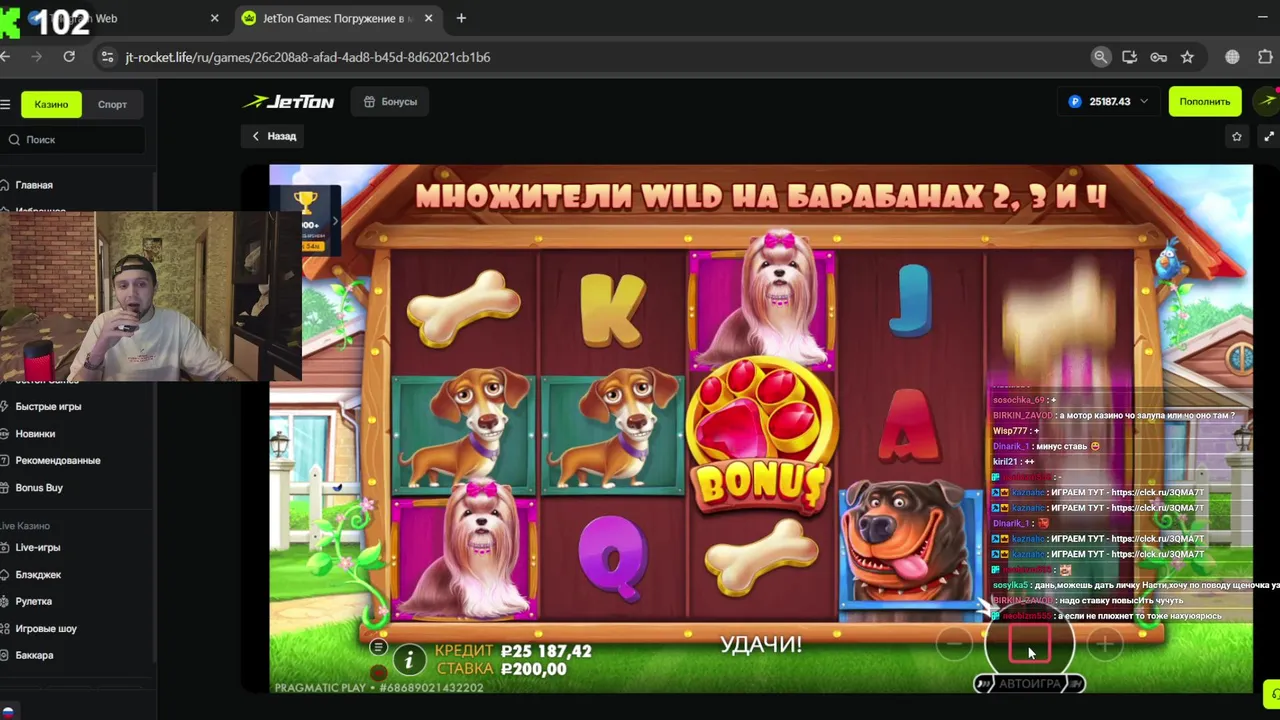This screenshot has width=1280, height=720.
Task: Open the hamburger menu at the top of the sidebar
Action: pyautogui.click(x=5, y=104)
